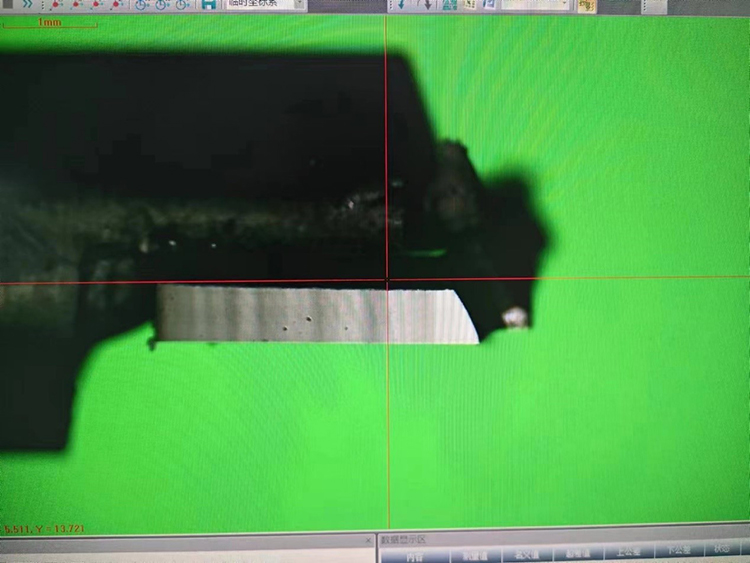
Task: Click the floppy disk save icon
Action: tap(208, 4)
